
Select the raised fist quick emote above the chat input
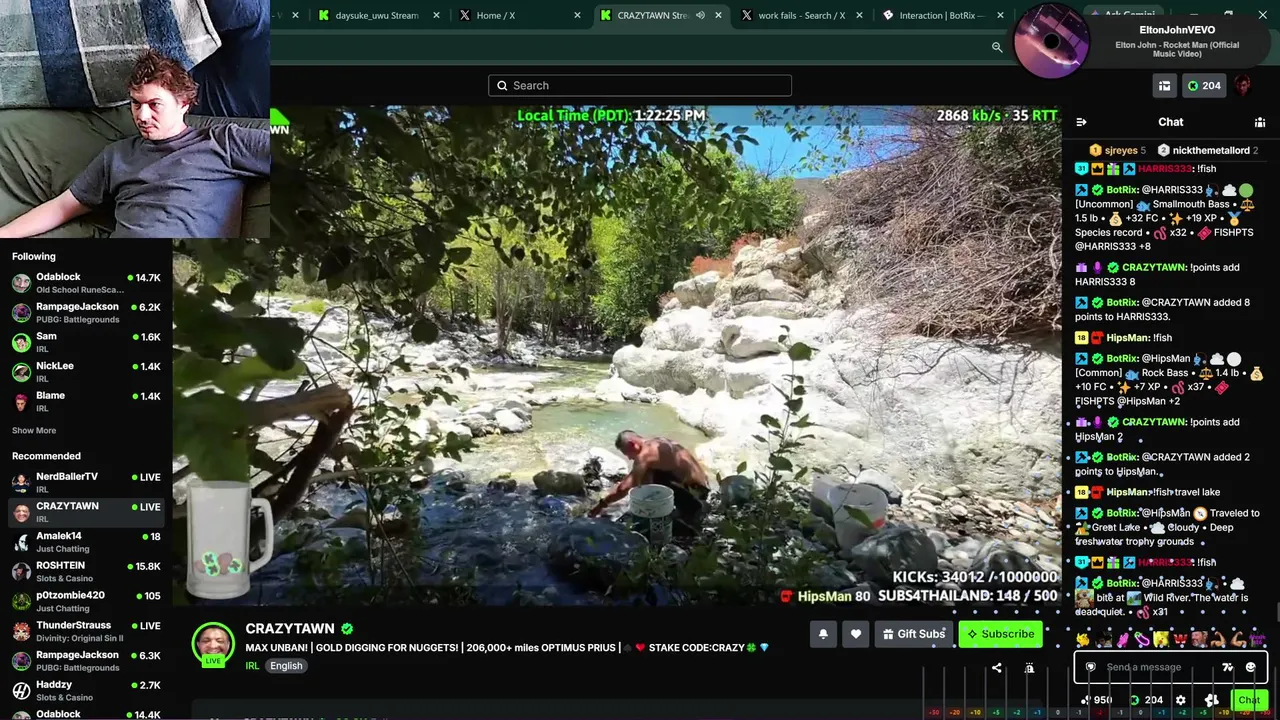pos(1123,638)
